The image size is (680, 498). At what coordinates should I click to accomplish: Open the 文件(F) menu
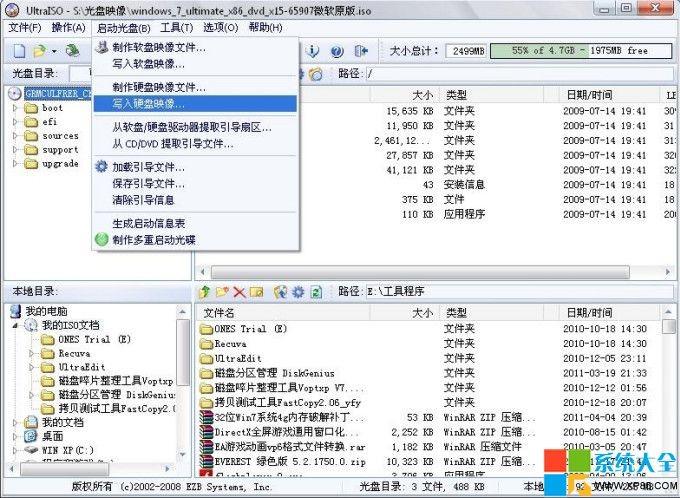point(25,28)
